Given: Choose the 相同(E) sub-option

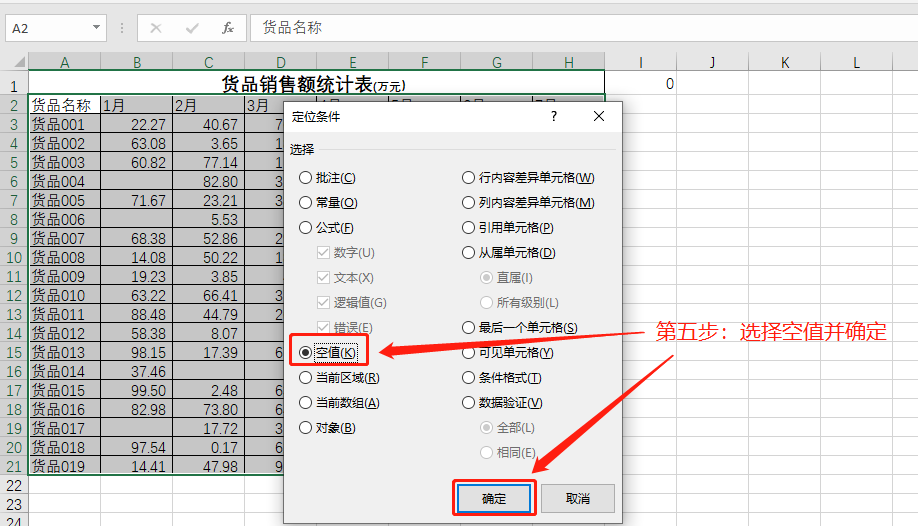Looking at the screenshot, I should click(x=508, y=453).
